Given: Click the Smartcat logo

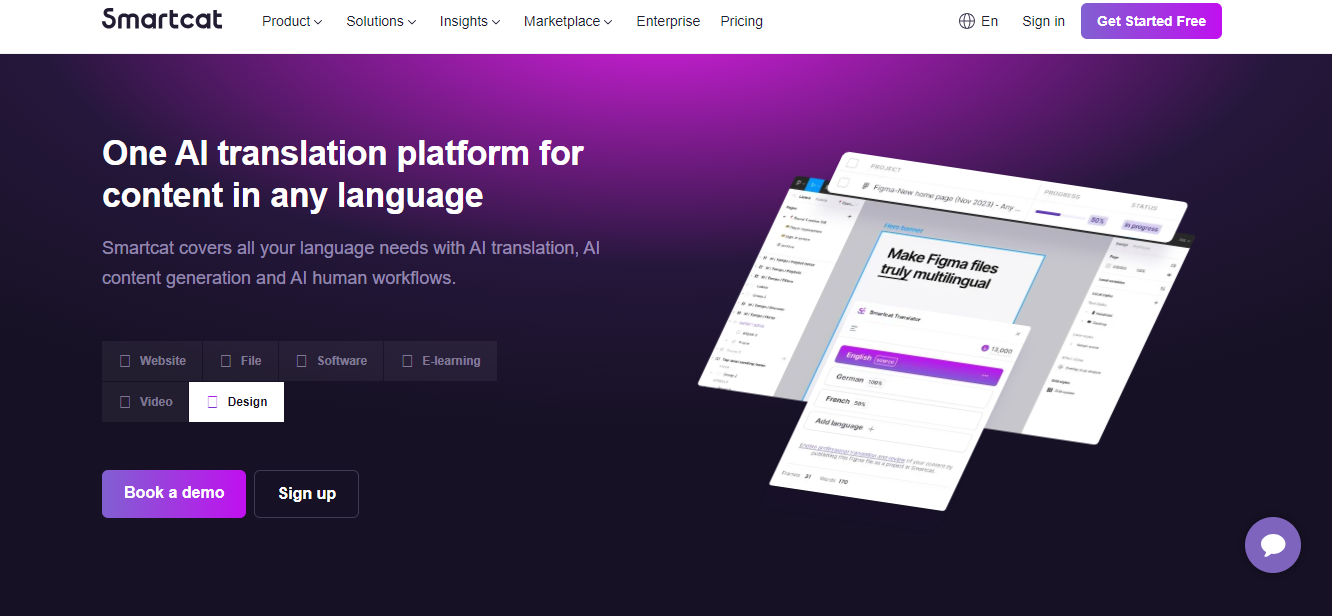Looking at the screenshot, I should (162, 19).
